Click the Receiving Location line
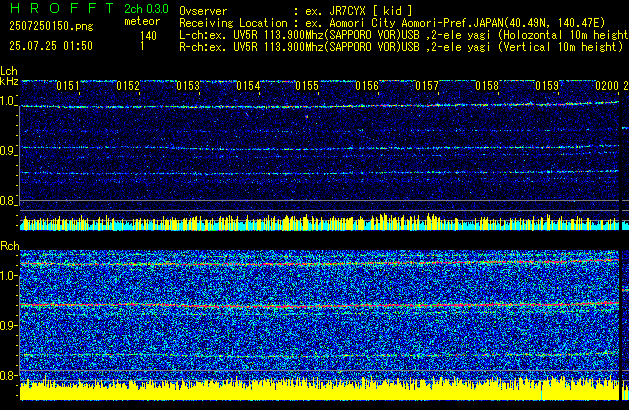Image resolution: width=629 pixels, height=410 pixels. click(x=392, y=23)
